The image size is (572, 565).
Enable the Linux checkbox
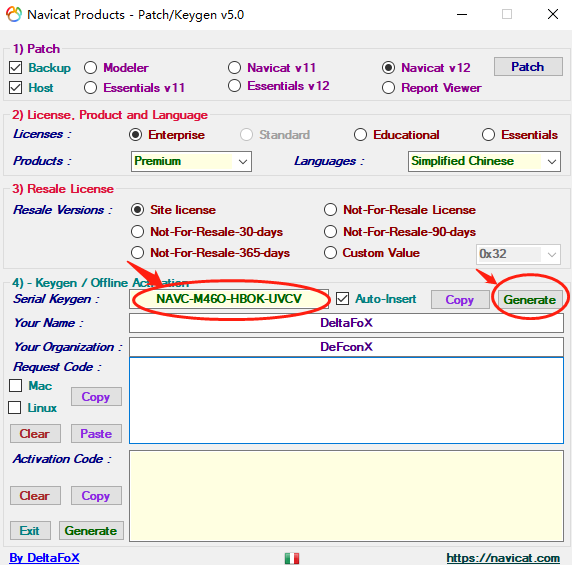click(x=15, y=408)
